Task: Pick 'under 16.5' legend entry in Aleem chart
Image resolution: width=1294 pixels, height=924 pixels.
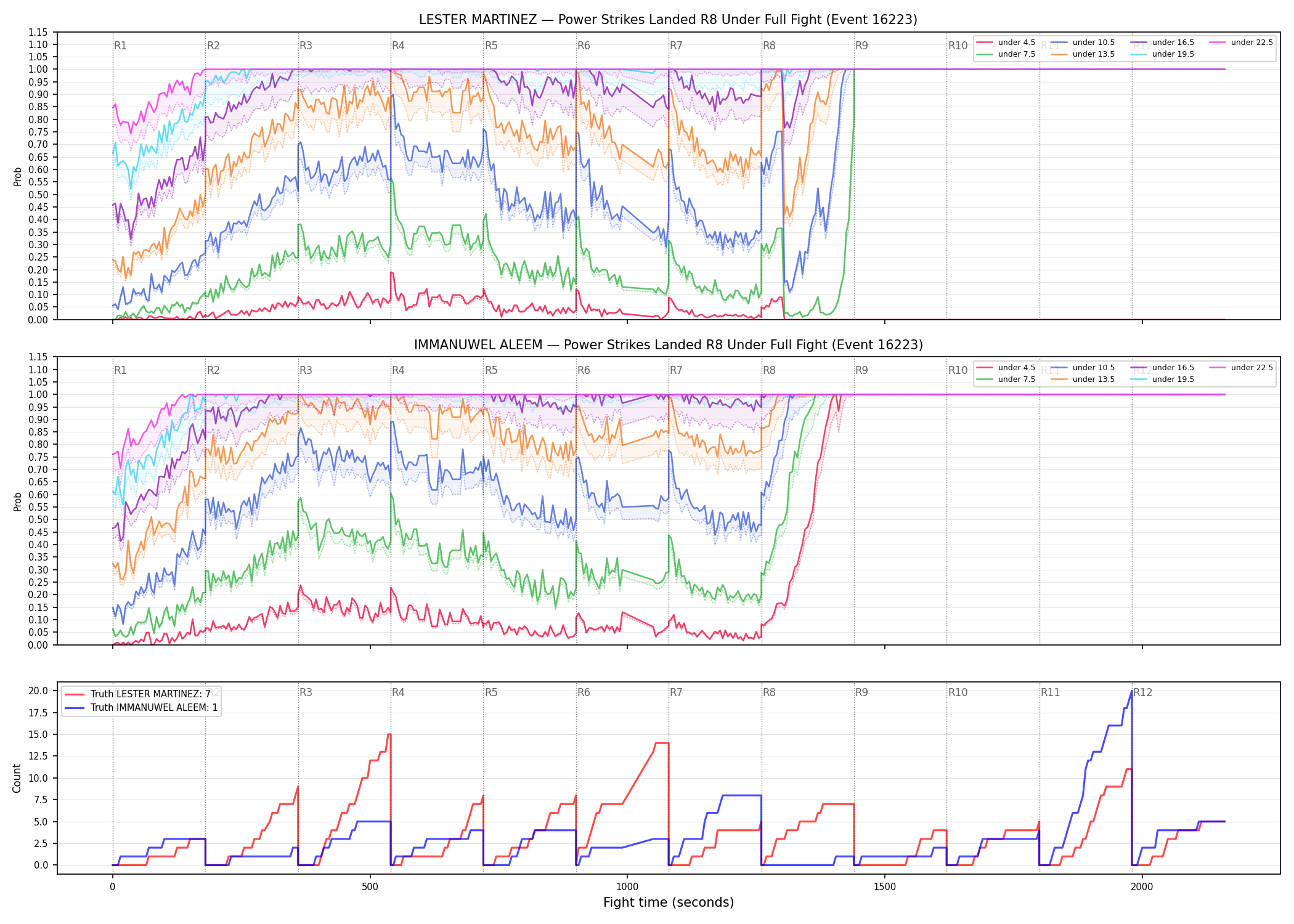Action: click(1162, 368)
